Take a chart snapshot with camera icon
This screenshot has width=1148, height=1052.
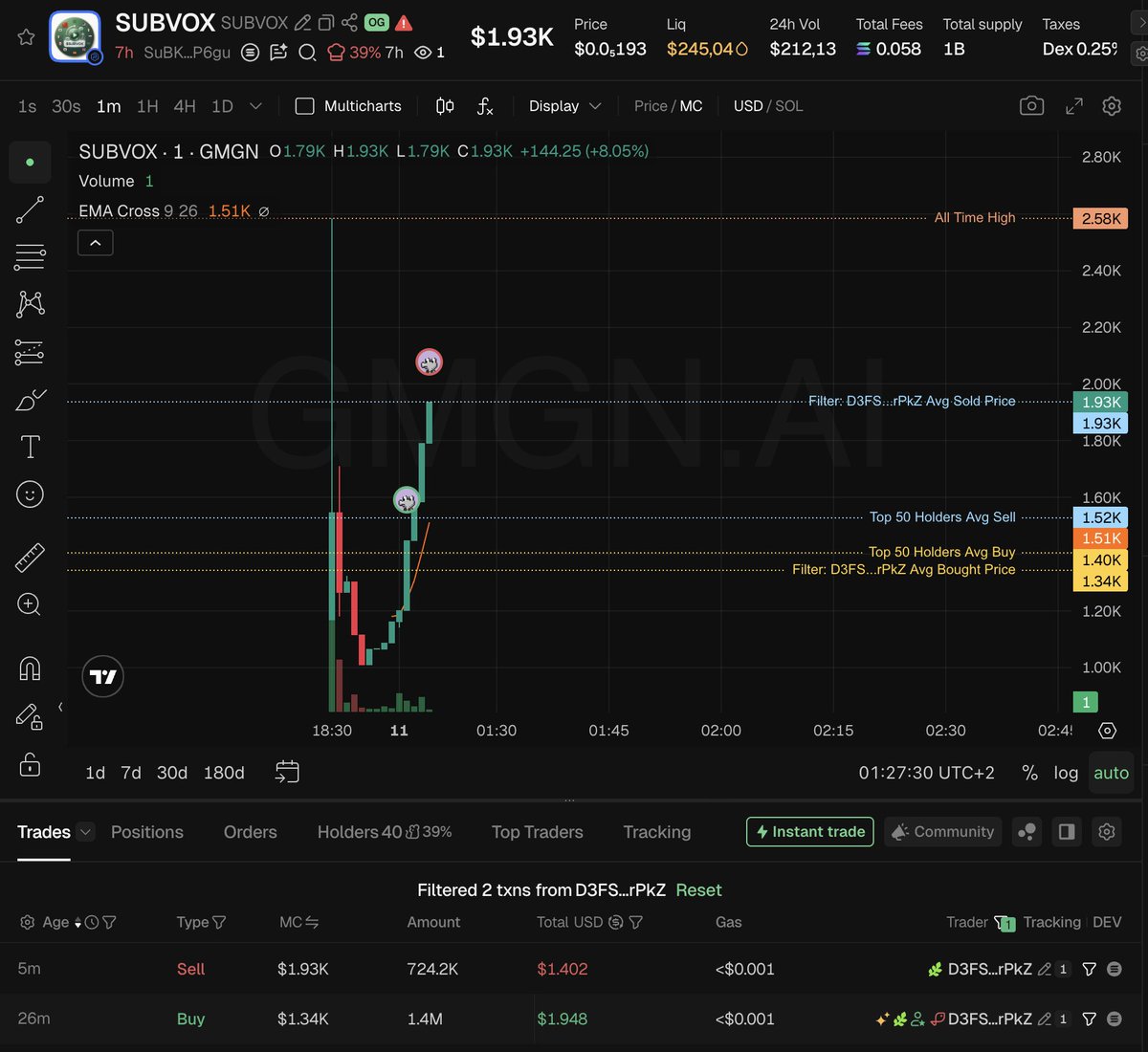(x=1031, y=106)
